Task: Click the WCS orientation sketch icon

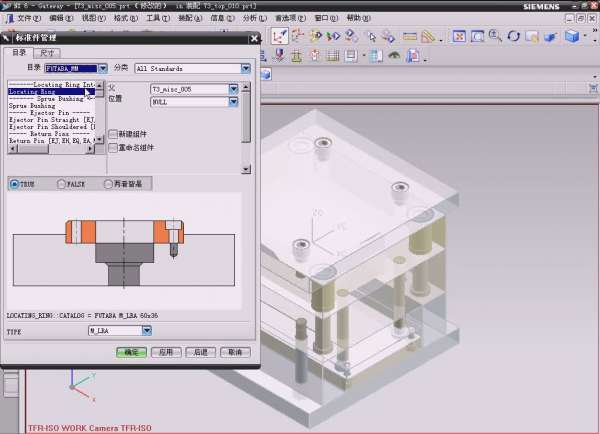Action: tap(279, 37)
